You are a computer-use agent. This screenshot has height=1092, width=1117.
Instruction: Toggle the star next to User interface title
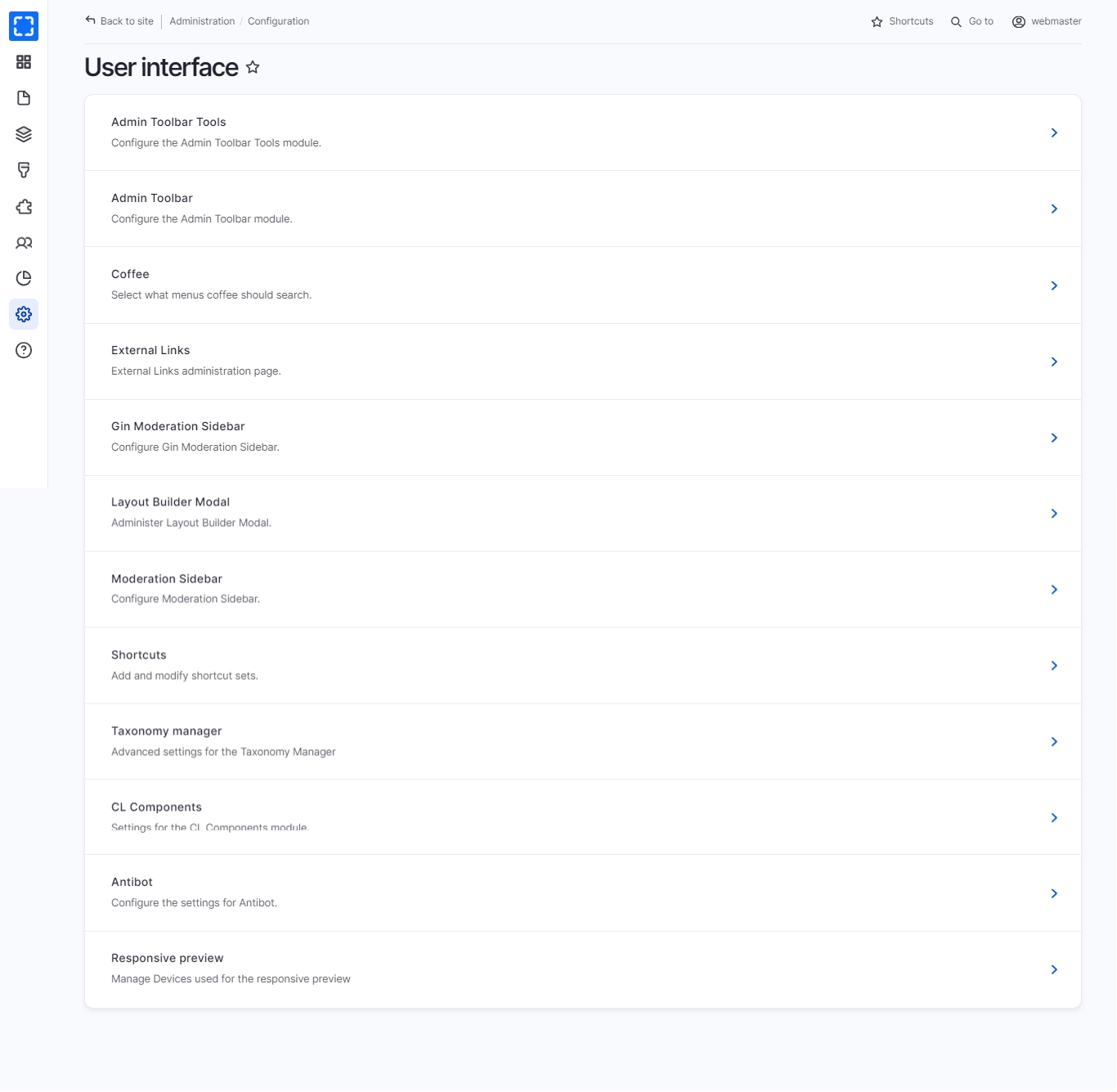pos(253,67)
